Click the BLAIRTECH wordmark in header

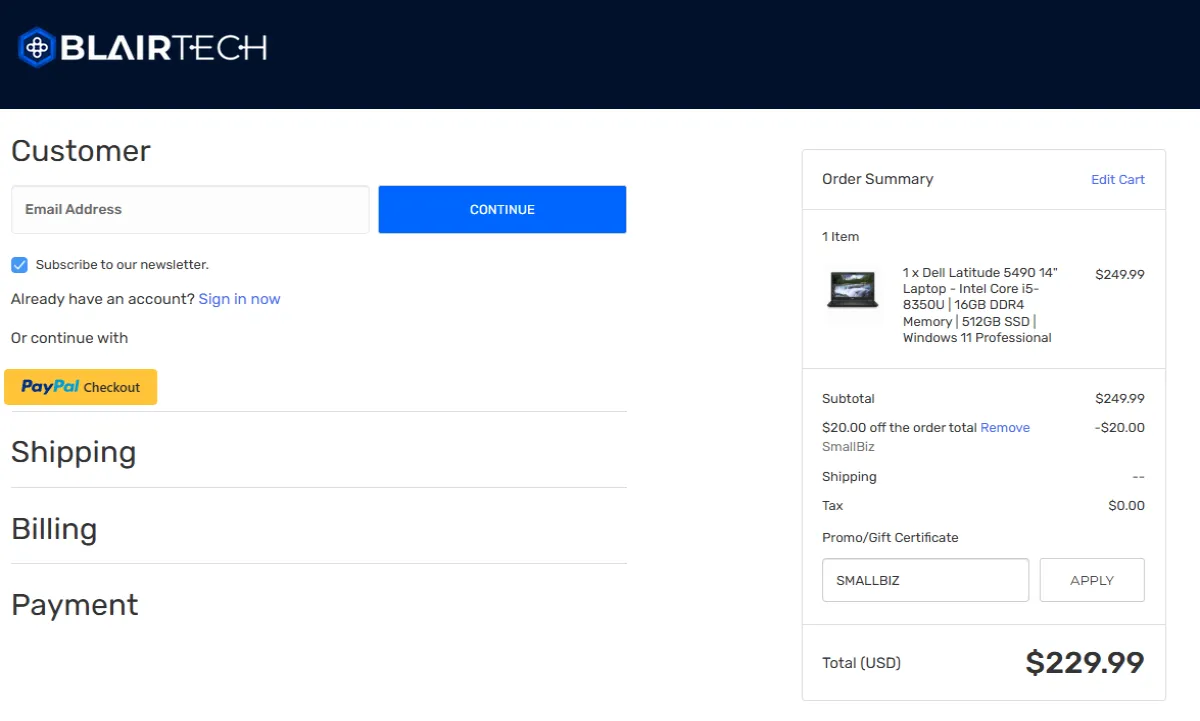(x=164, y=47)
